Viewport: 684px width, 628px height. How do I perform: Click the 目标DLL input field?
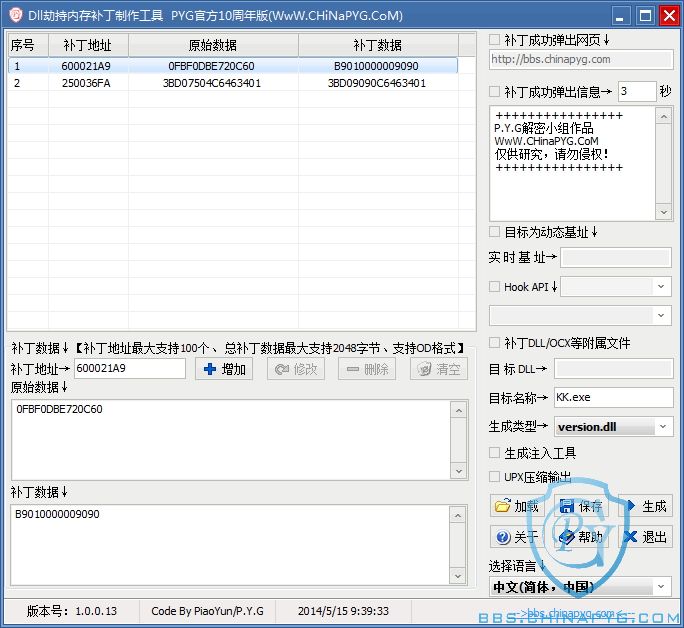click(614, 369)
